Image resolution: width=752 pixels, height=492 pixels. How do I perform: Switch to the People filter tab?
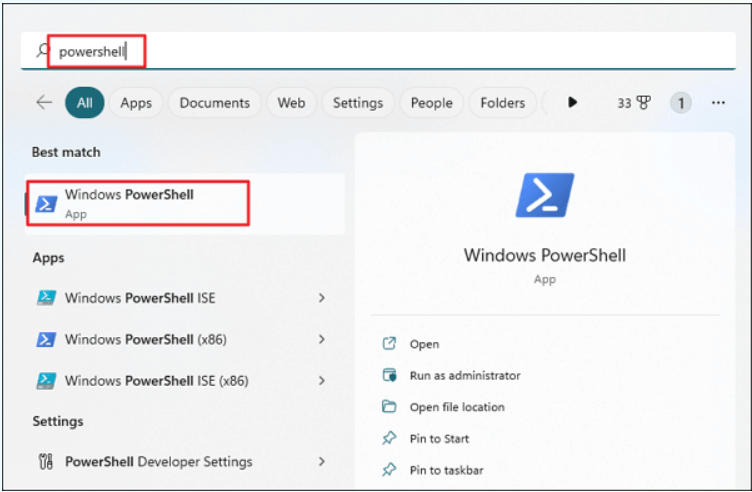[432, 103]
